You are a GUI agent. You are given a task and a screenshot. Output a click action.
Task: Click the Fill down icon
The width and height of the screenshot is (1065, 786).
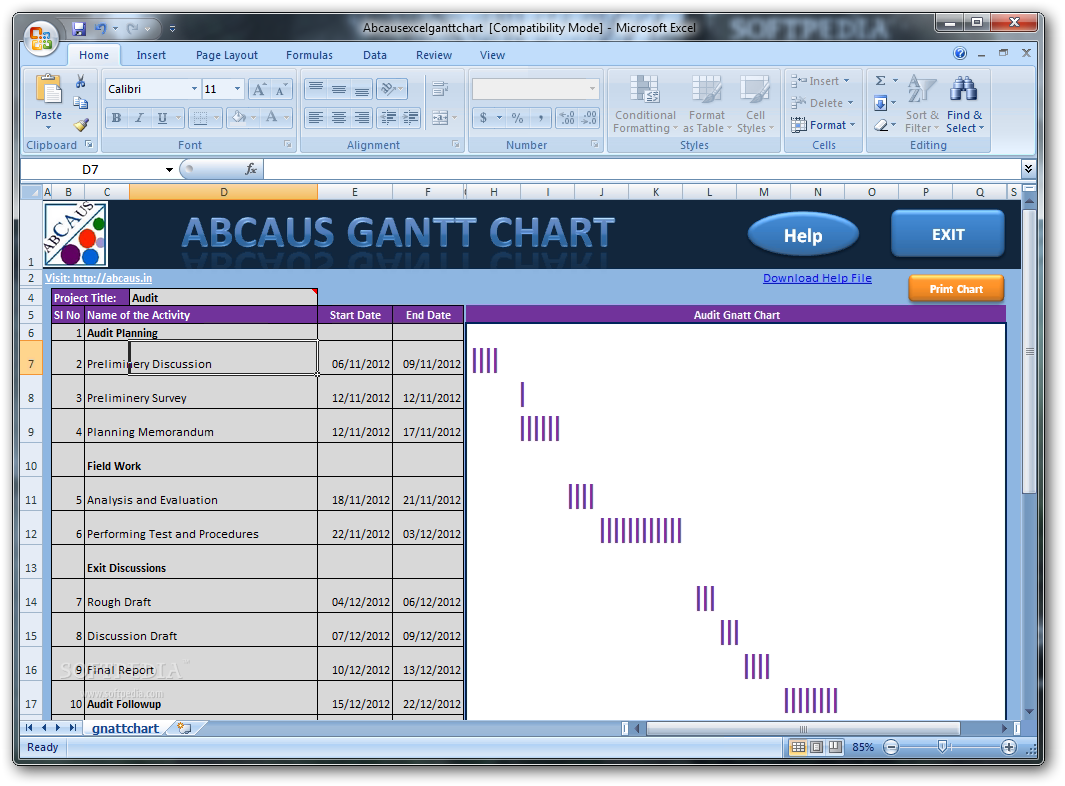coord(880,103)
